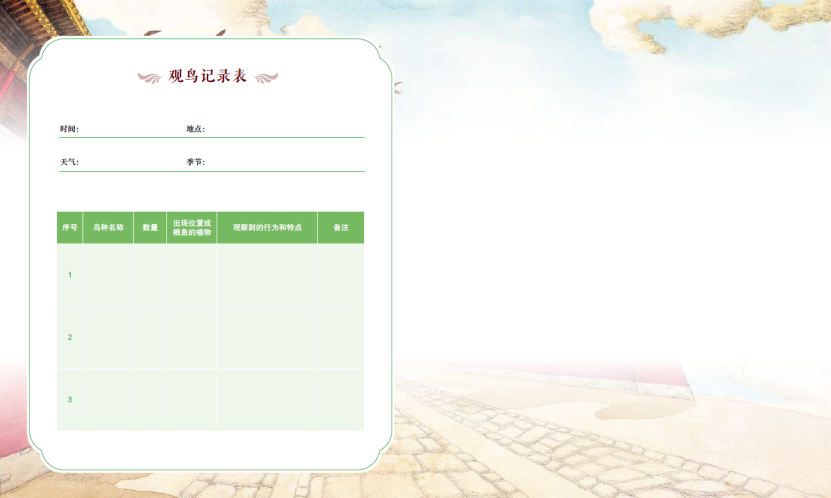Select the 时间 field line
The image size is (831, 498).
(x=122, y=129)
